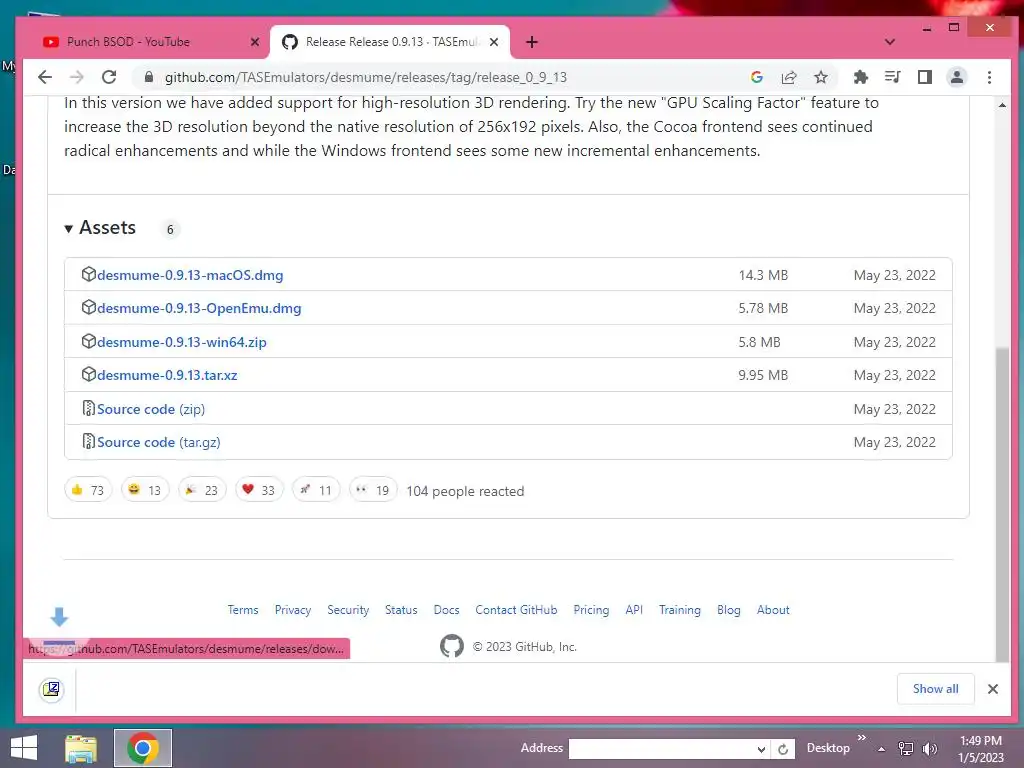Toggle the rocket reaction 11

coord(316,490)
